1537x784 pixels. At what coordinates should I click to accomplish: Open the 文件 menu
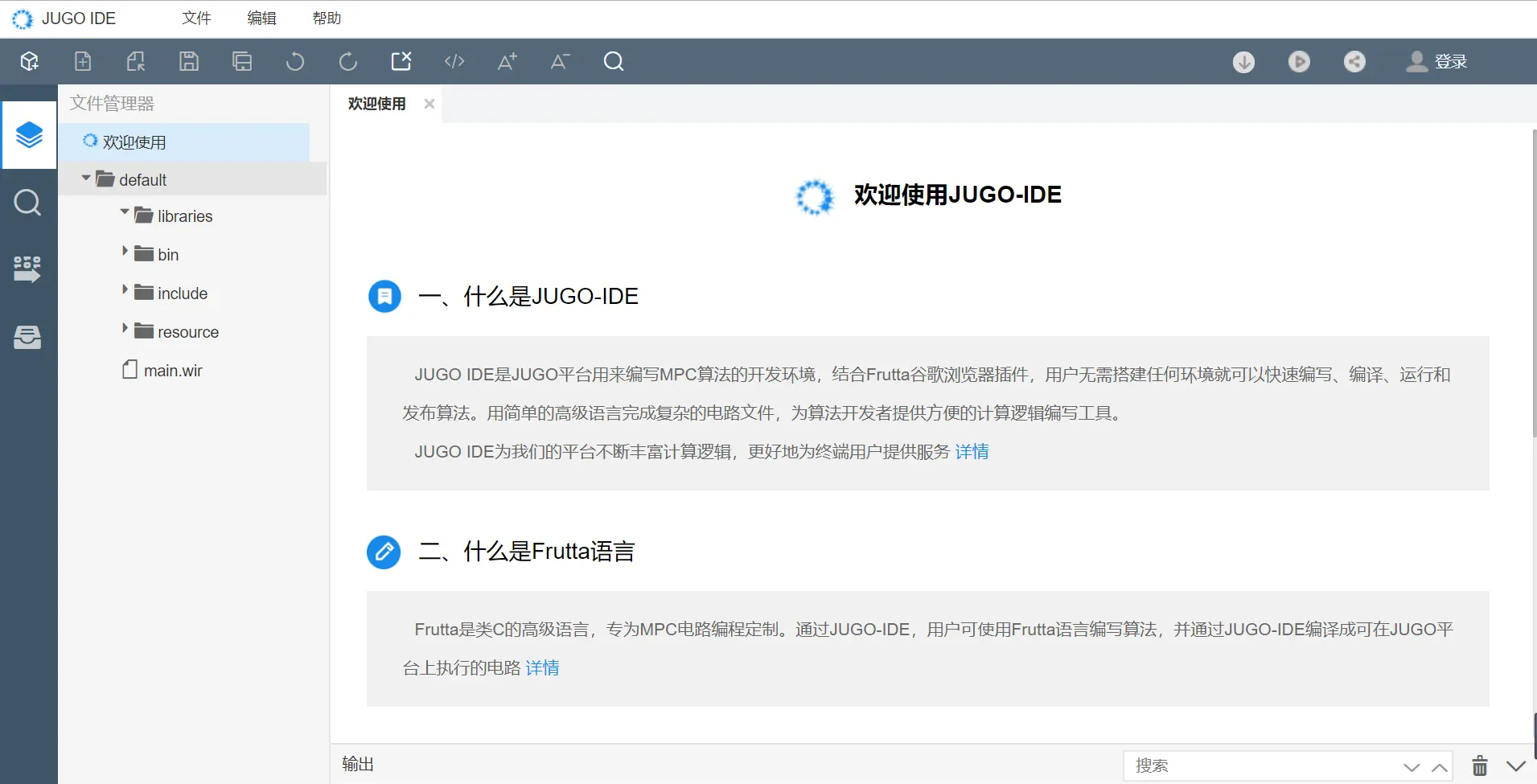pyautogui.click(x=196, y=18)
